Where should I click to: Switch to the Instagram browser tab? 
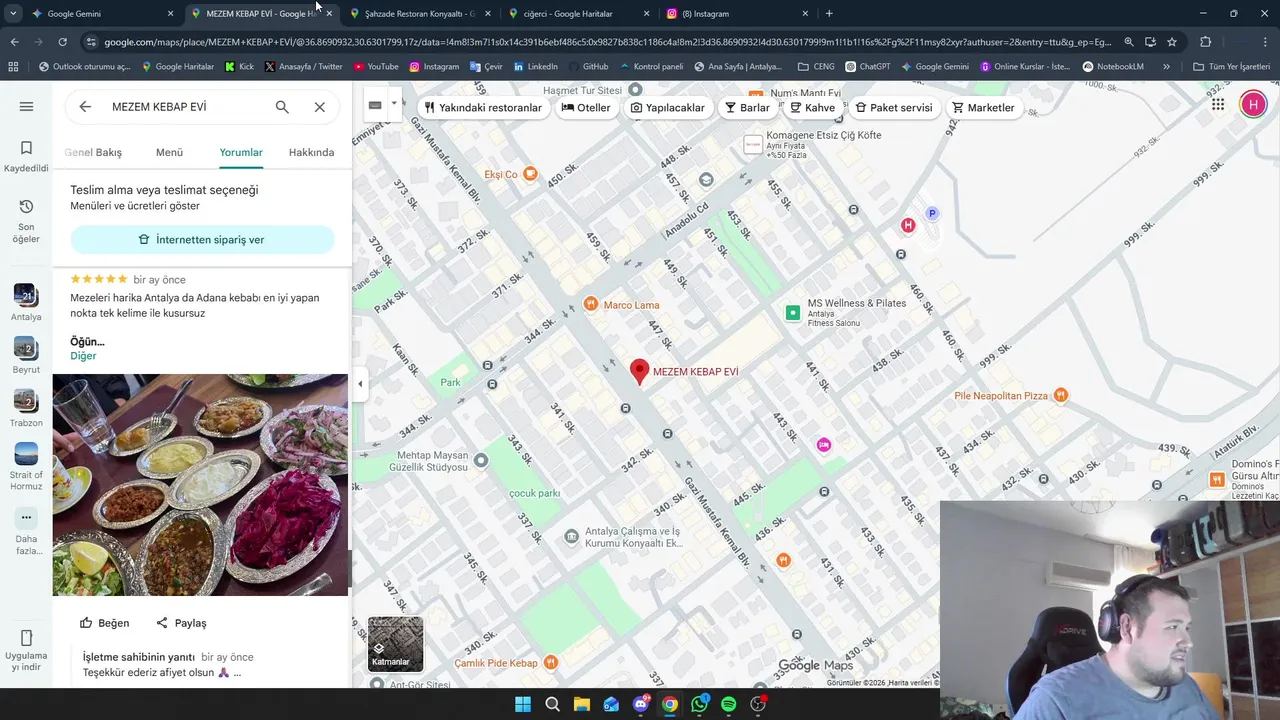point(737,14)
